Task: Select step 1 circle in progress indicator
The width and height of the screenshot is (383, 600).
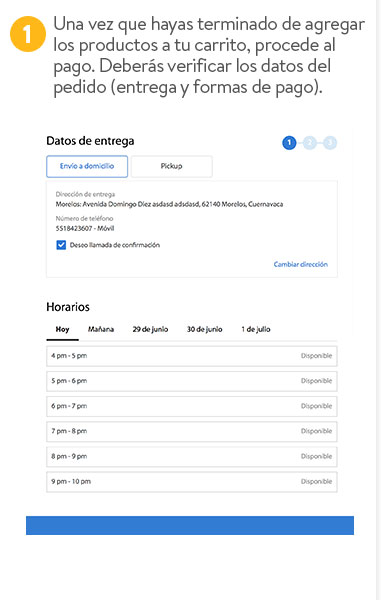Action: pyautogui.click(x=289, y=143)
